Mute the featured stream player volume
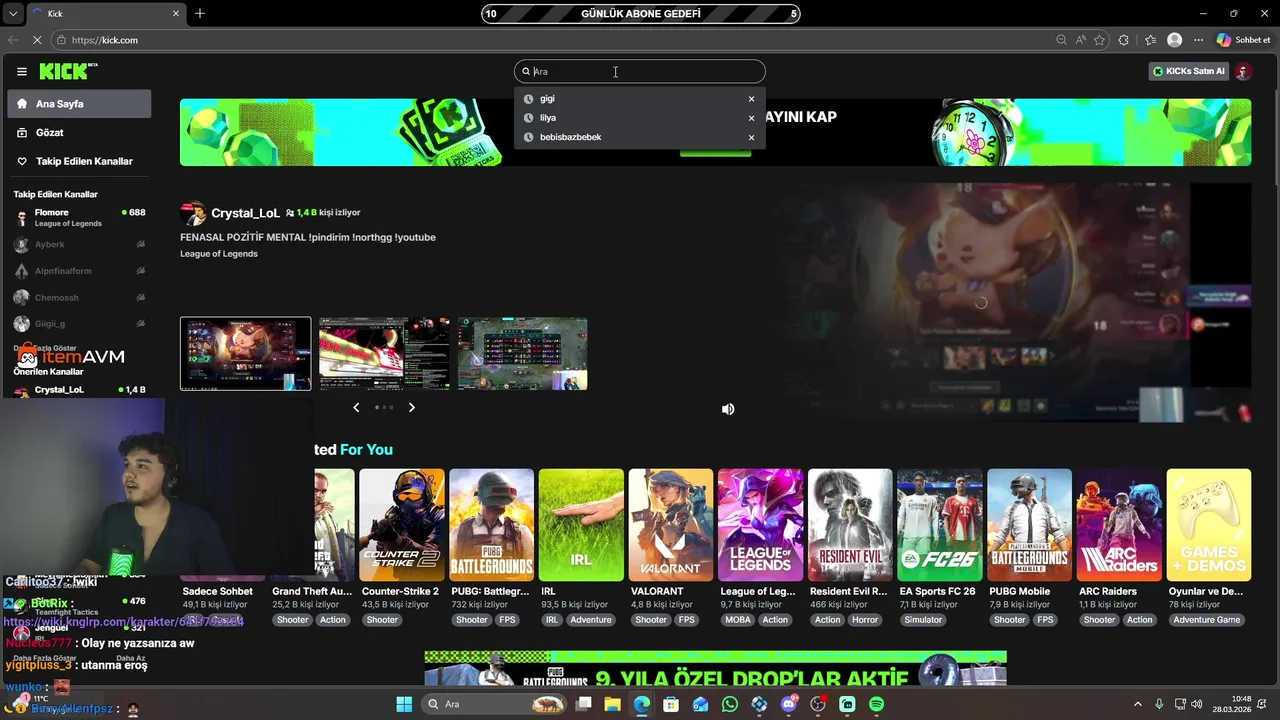The width and height of the screenshot is (1280, 720). point(728,409)
